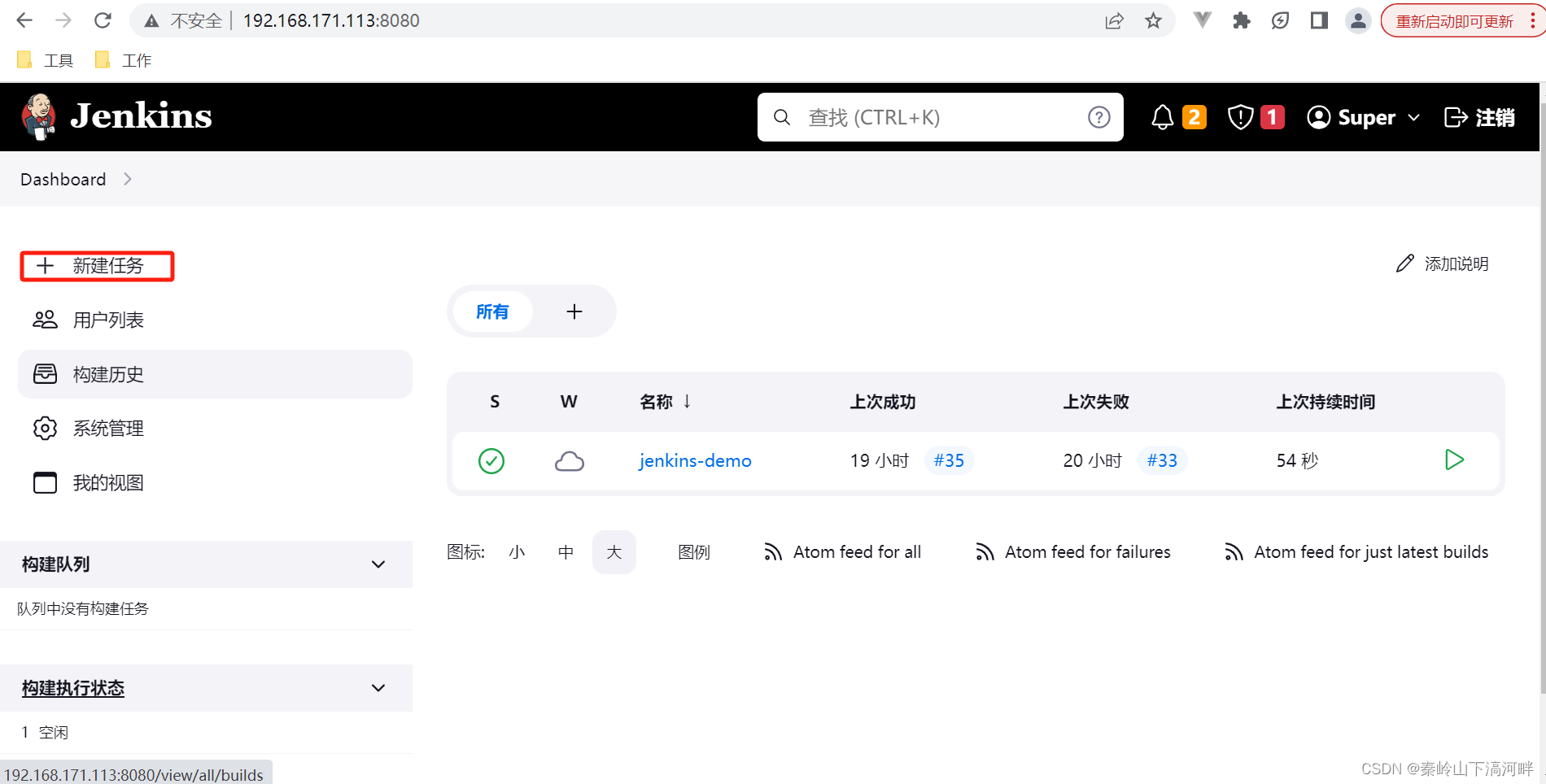1546x784 pixels.
Task: Open notifications bell icon
Action: [1163, 117]
